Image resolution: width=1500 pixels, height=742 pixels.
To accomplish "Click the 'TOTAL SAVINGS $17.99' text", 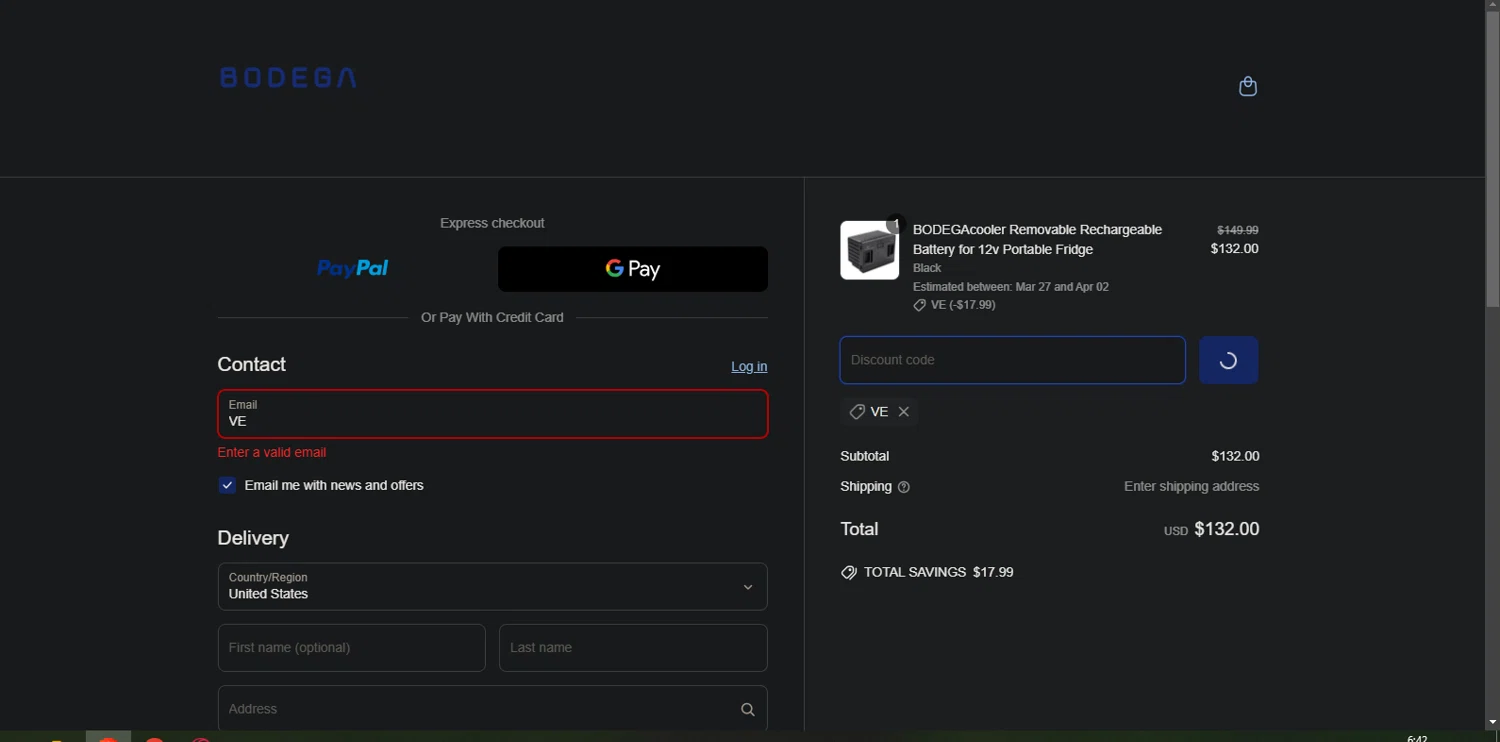I will (x=939, y=572).
